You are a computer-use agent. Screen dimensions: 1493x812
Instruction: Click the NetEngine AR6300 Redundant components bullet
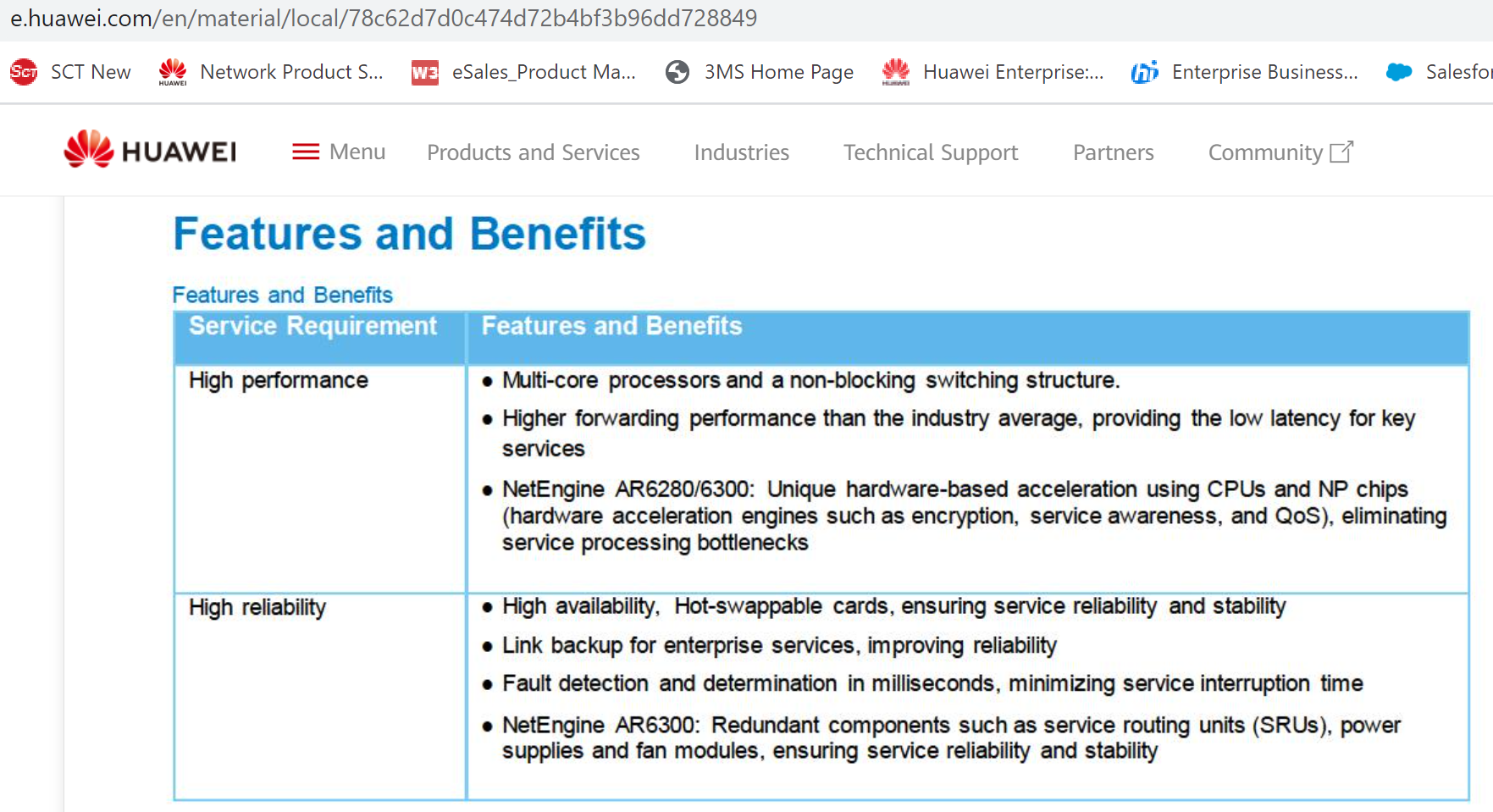tap(951, 737)
